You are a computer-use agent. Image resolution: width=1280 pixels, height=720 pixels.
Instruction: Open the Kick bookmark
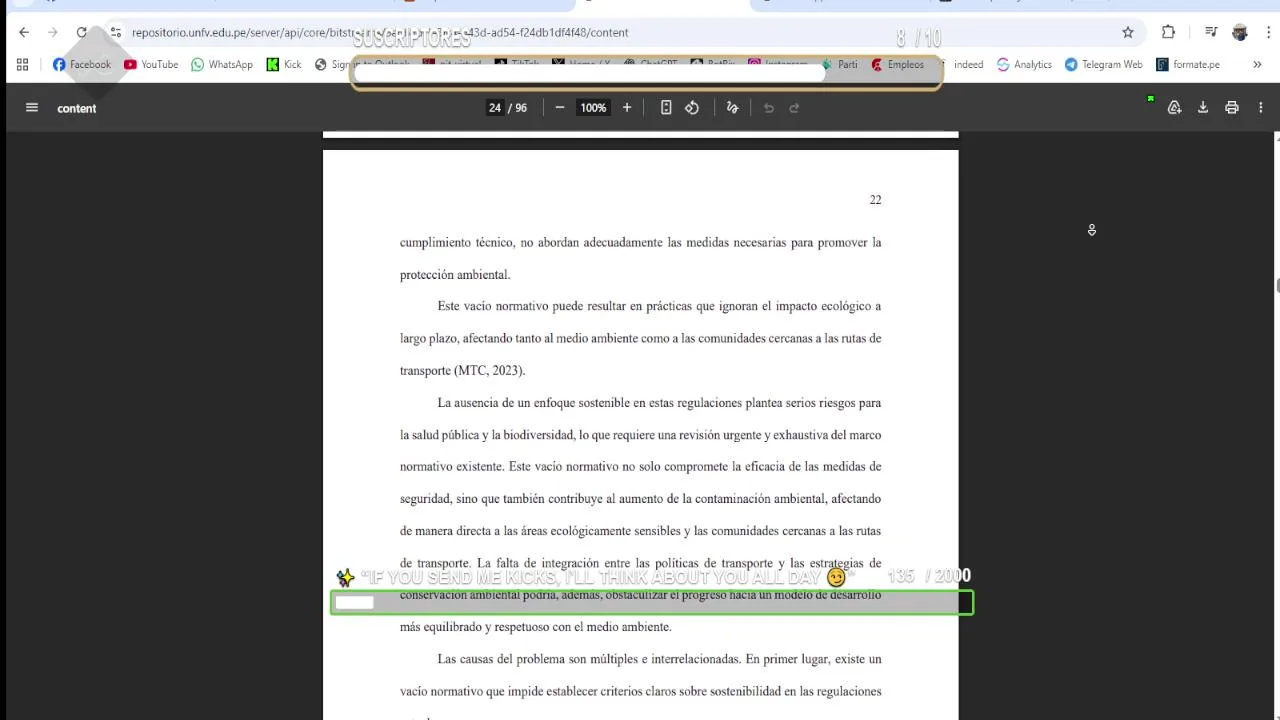[284, 64]
